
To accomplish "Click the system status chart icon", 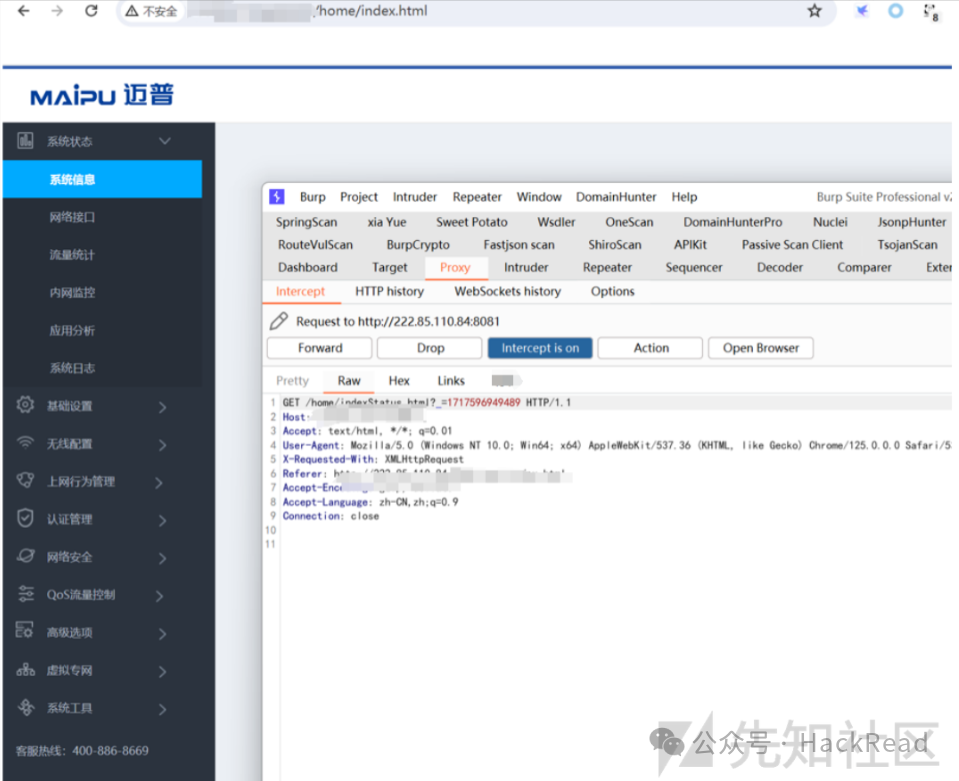I will tap(25, 141).
